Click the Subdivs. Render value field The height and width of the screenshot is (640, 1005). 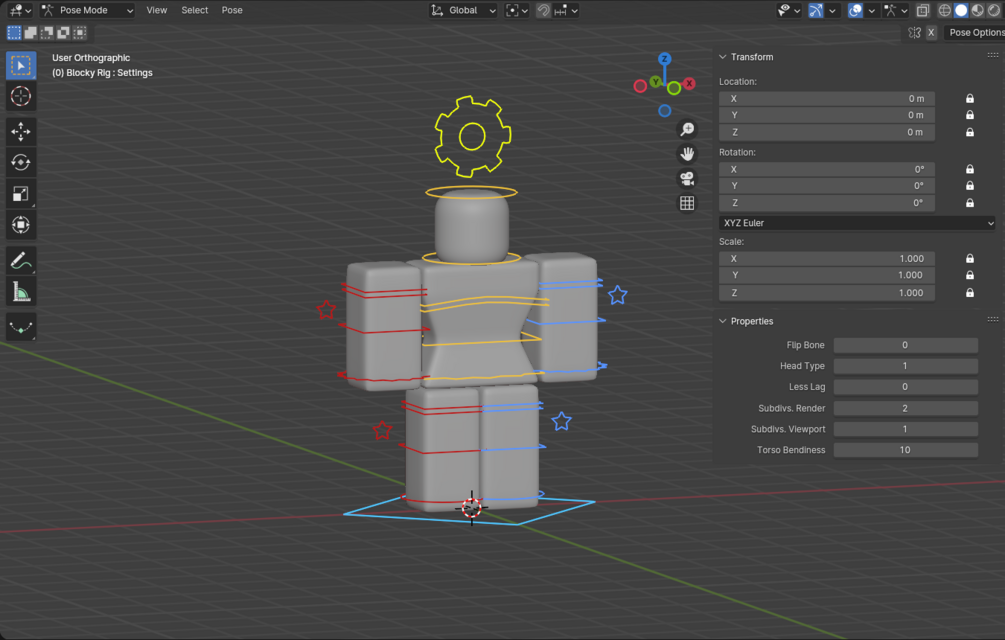pos(906,408)
